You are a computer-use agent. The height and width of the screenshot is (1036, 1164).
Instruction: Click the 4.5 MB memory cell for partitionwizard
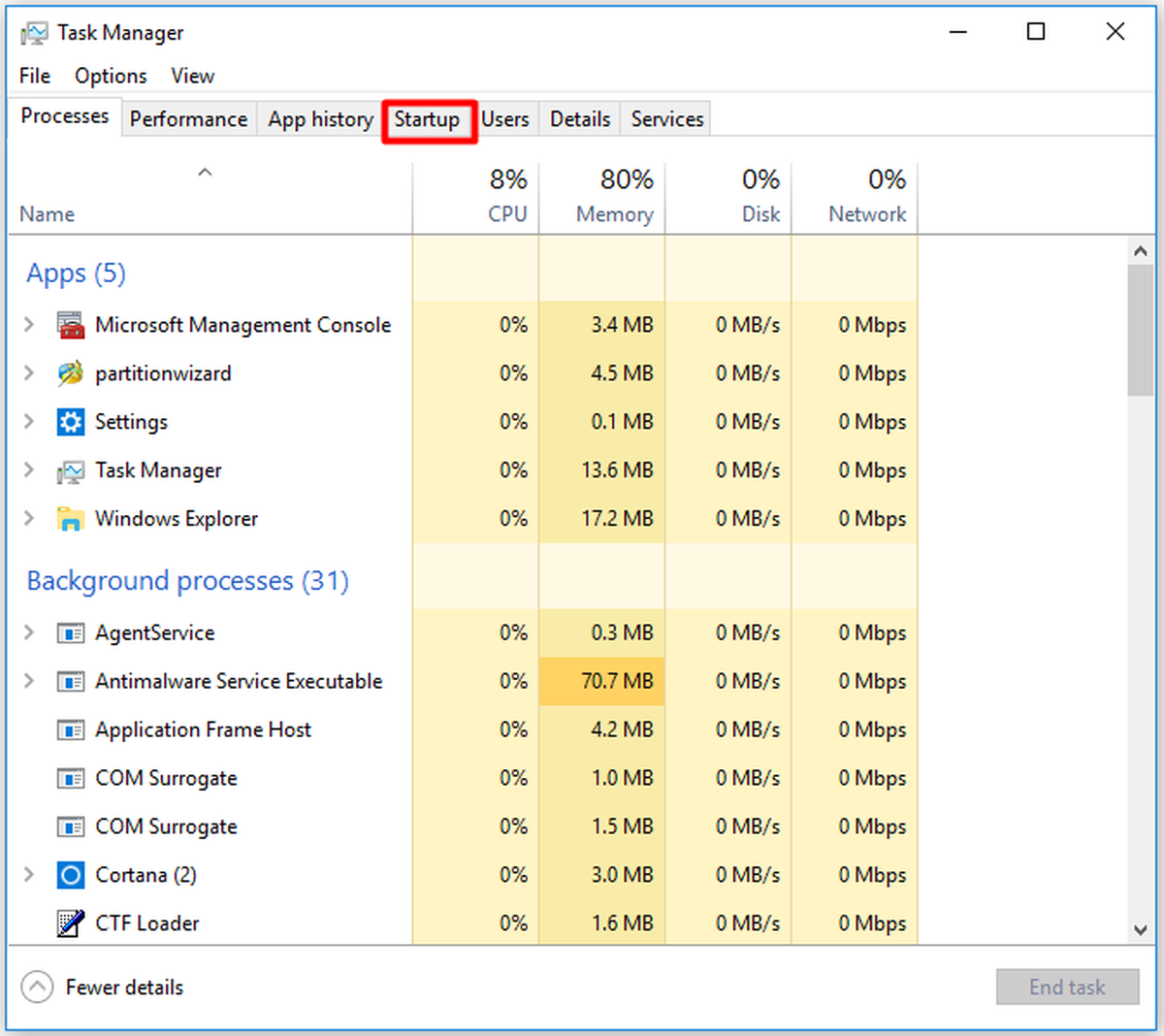[x=601, y=373]
